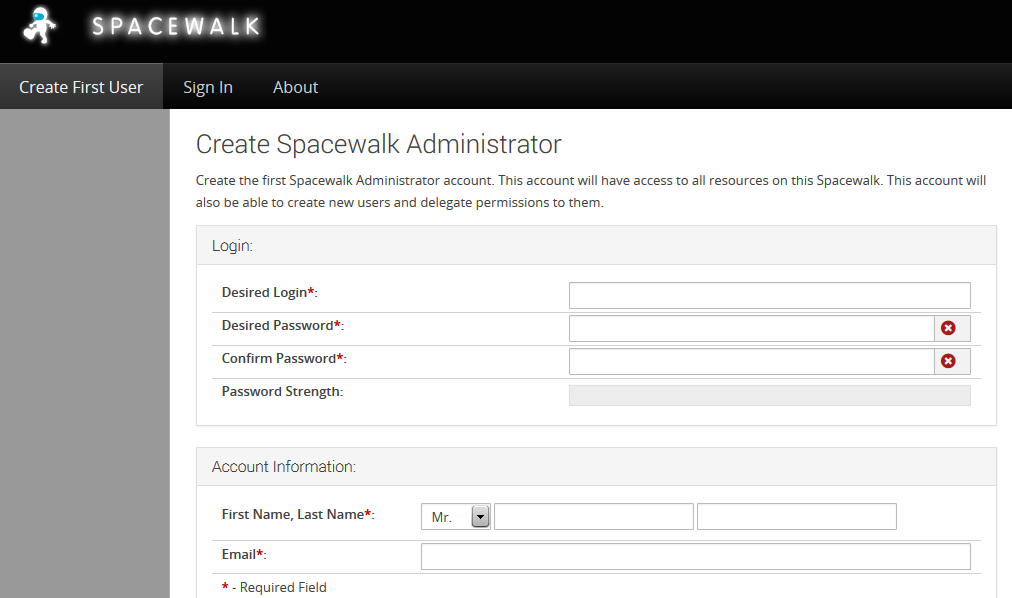Click the red X icon beside Desired Password
This screenshot has width=1012, height=598.
(x=948, y=328)
